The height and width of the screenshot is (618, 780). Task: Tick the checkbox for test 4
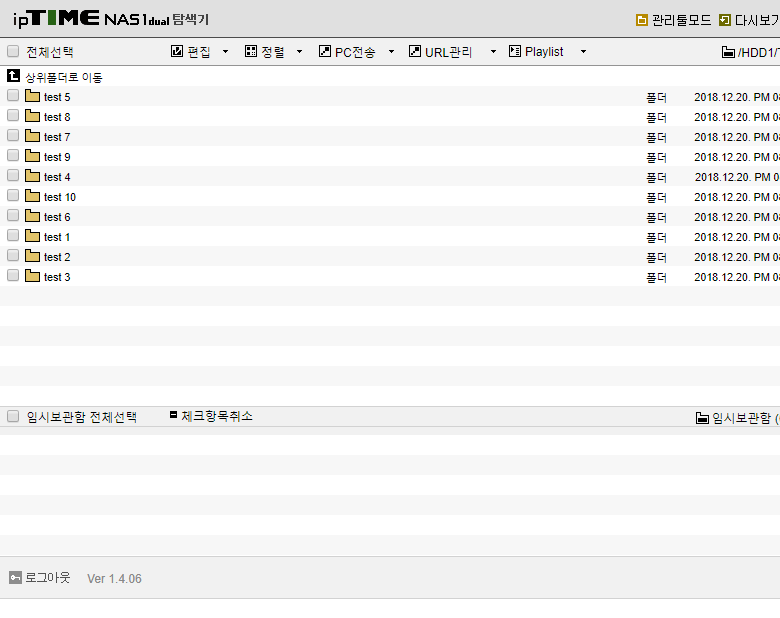(13, 175)
